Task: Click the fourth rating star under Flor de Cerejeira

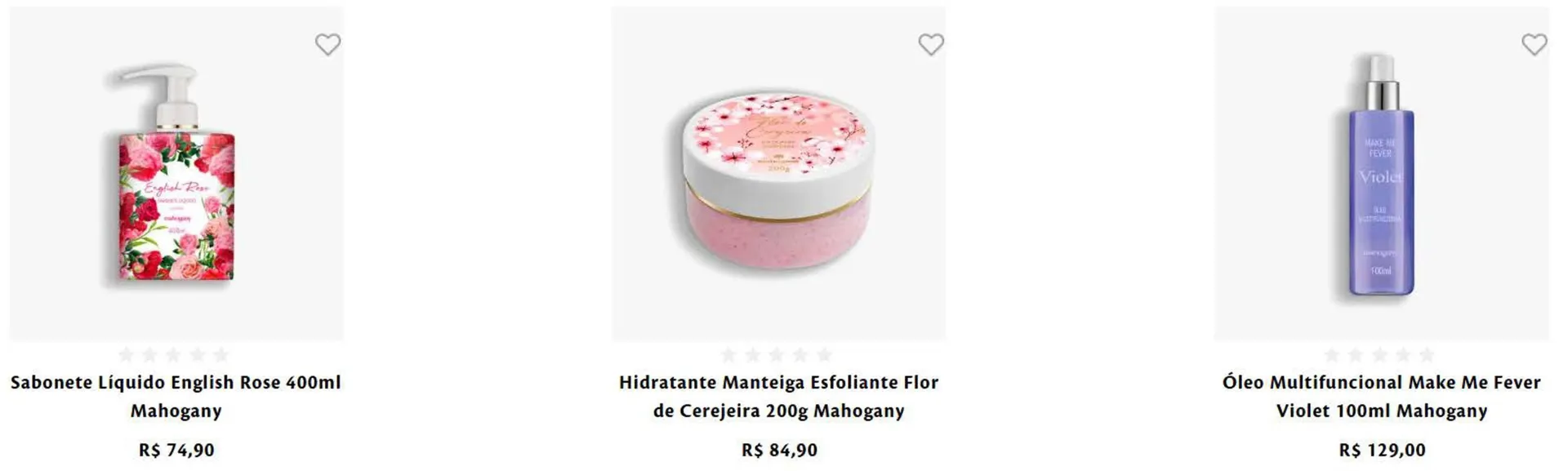Action: pyautogui.click(x=800, y=354)
